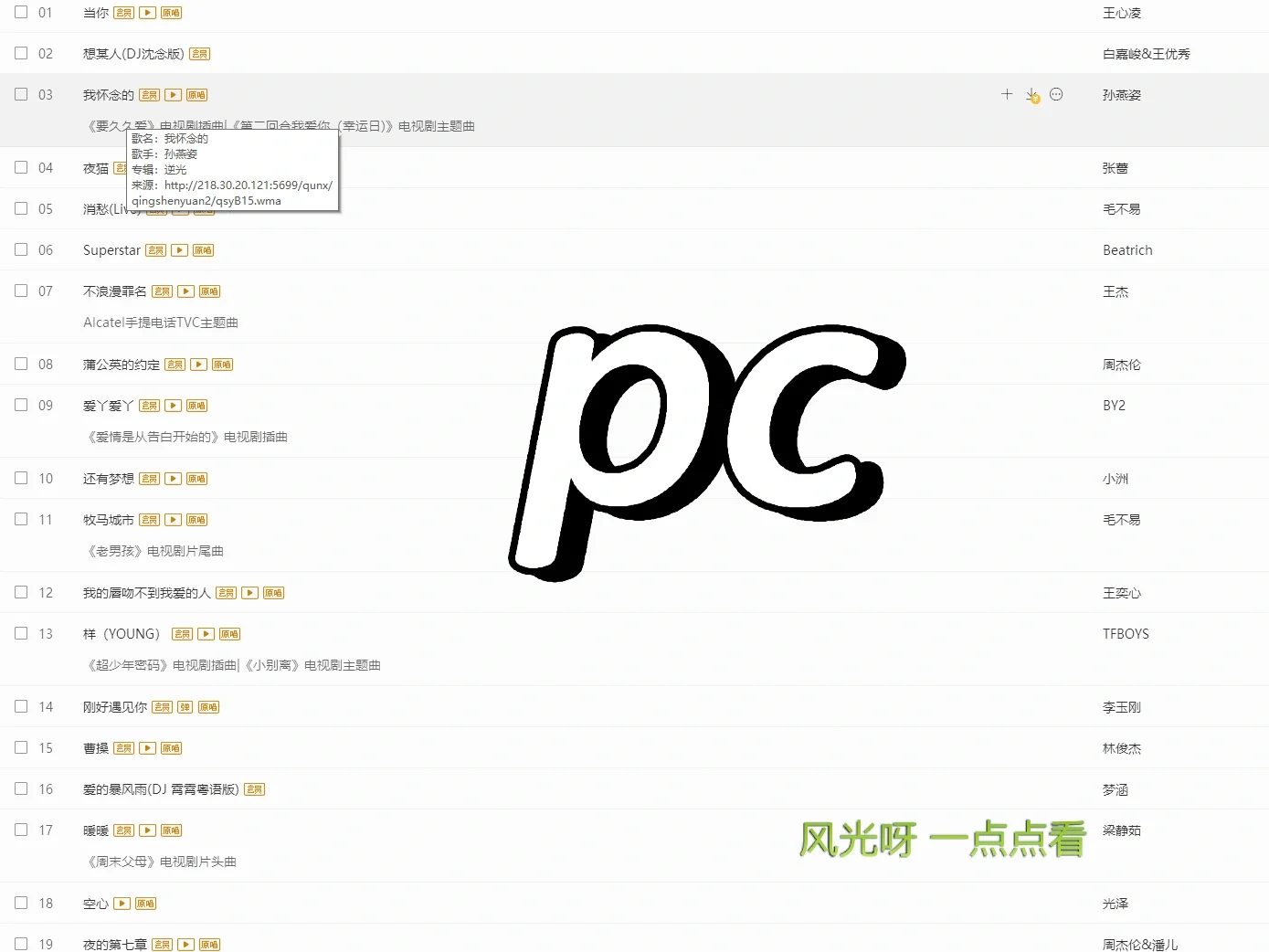Open more options menu for 我怀念的
1269x952 pixels.
click(1057, 94)
